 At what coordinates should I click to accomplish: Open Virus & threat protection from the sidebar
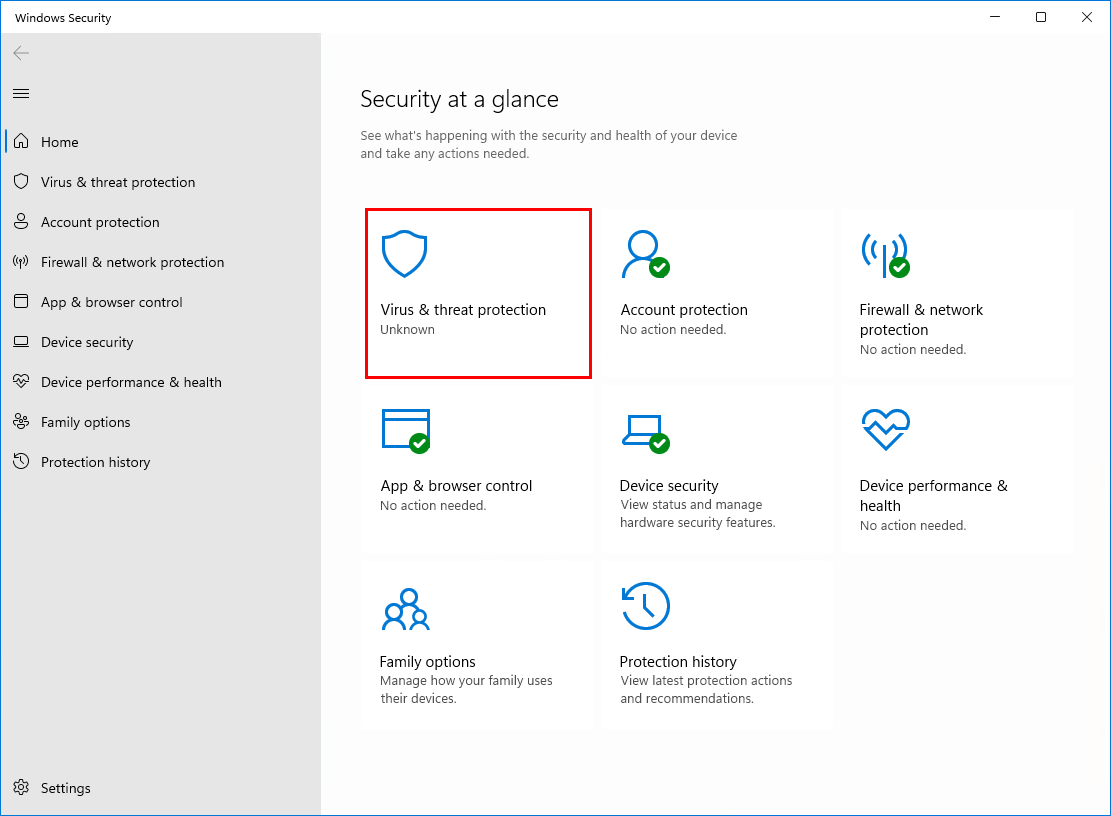pyautogui.click(x=117, y=182)
